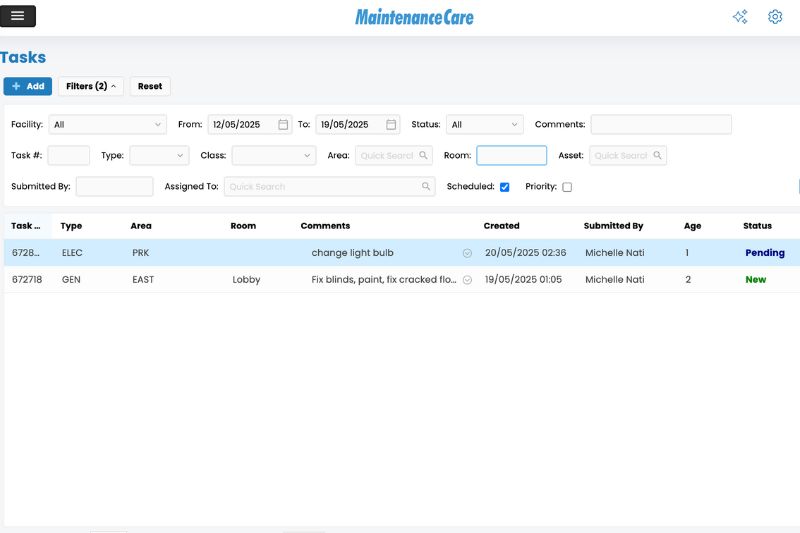Screen dimensions: 800x533
Task: Open the Type dropdown
Action: 159,156
